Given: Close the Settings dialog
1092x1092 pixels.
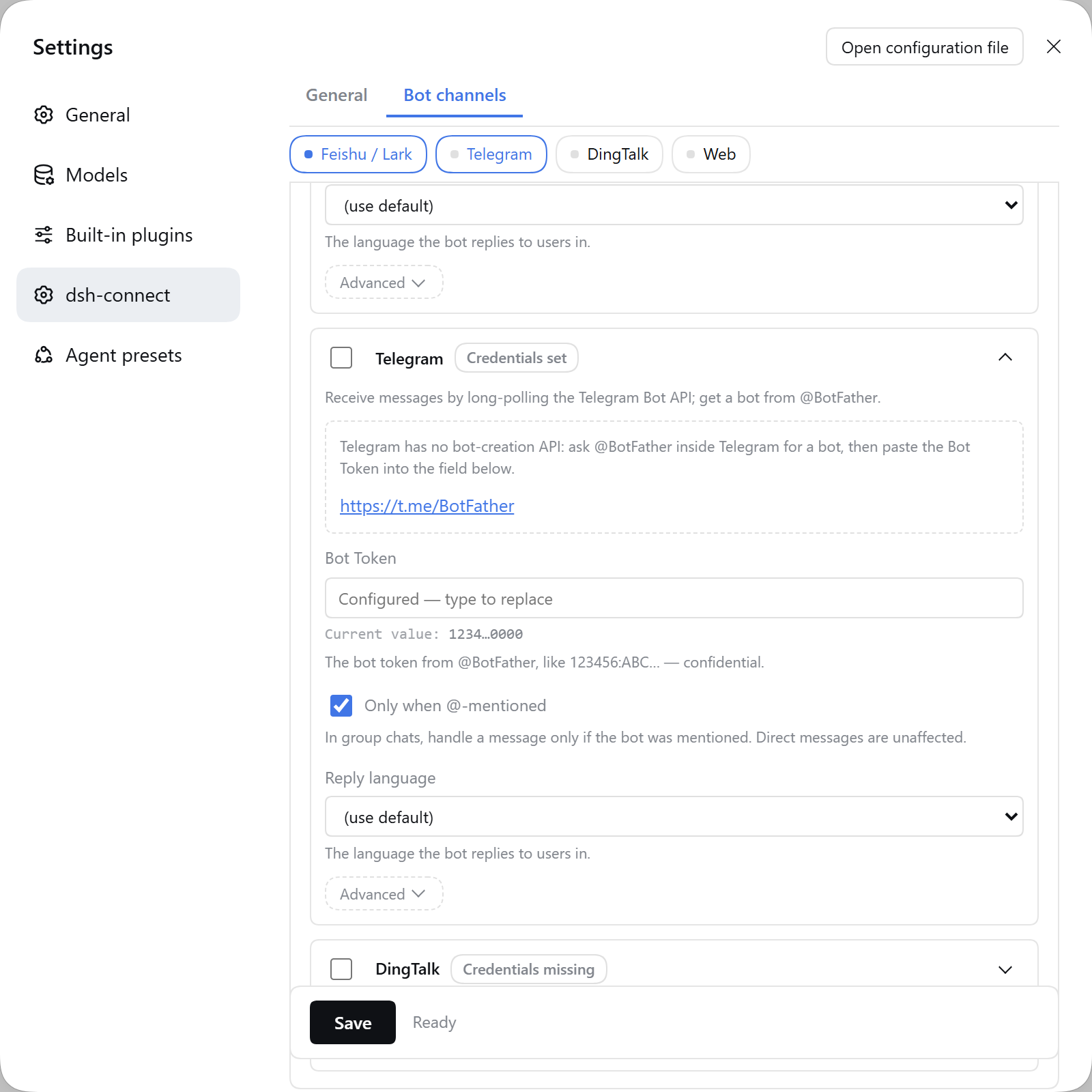Looking at the screenshot, I should 1054,46.
